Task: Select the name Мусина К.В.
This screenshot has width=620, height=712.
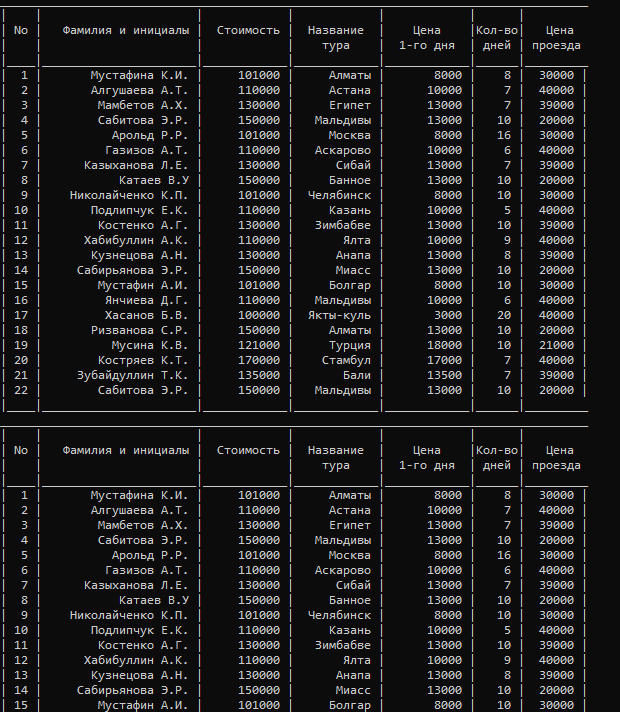Action: coord(150,345)
